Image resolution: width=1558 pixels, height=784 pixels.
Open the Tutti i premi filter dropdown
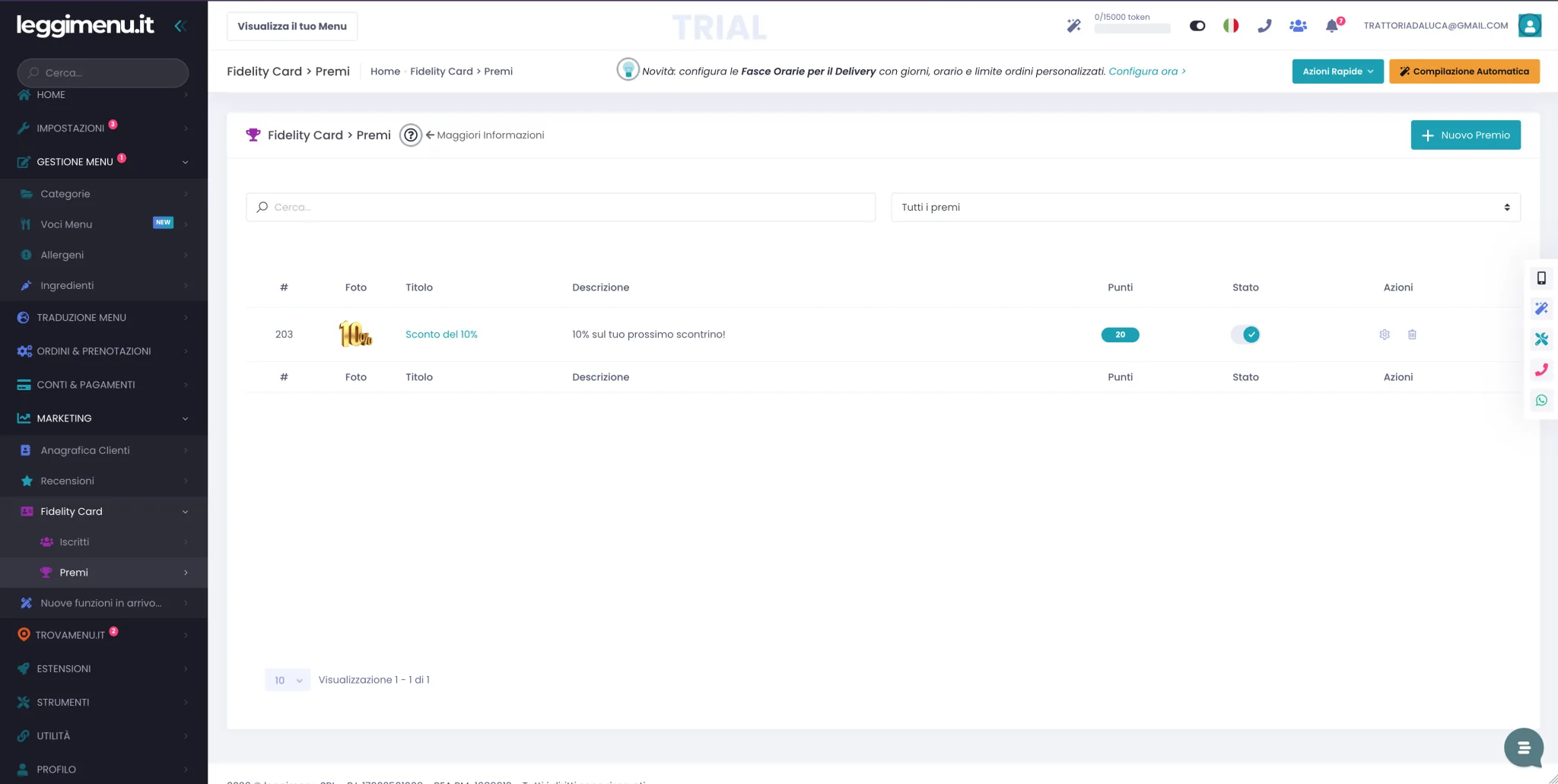1206,208
